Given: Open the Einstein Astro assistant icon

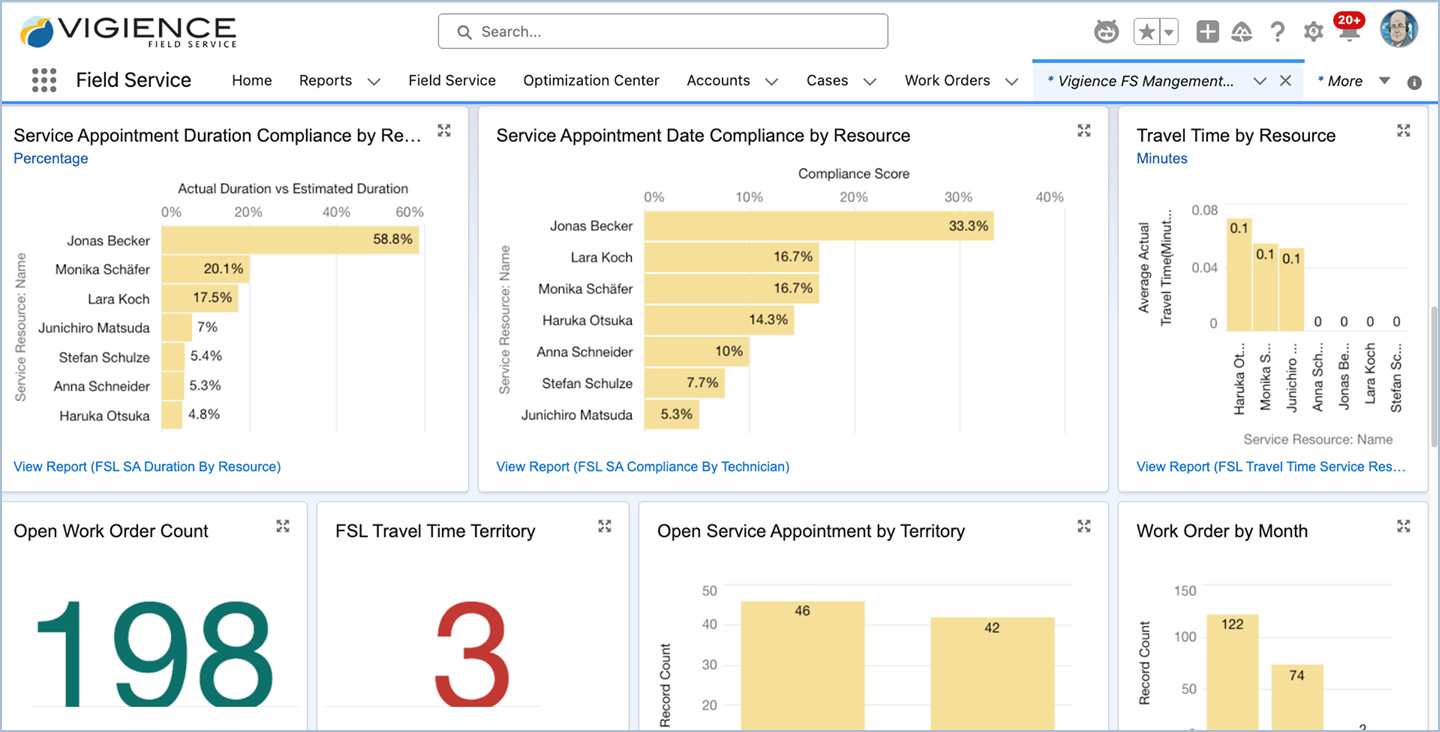Looking at the screenshot, I should pos(1106,32).
